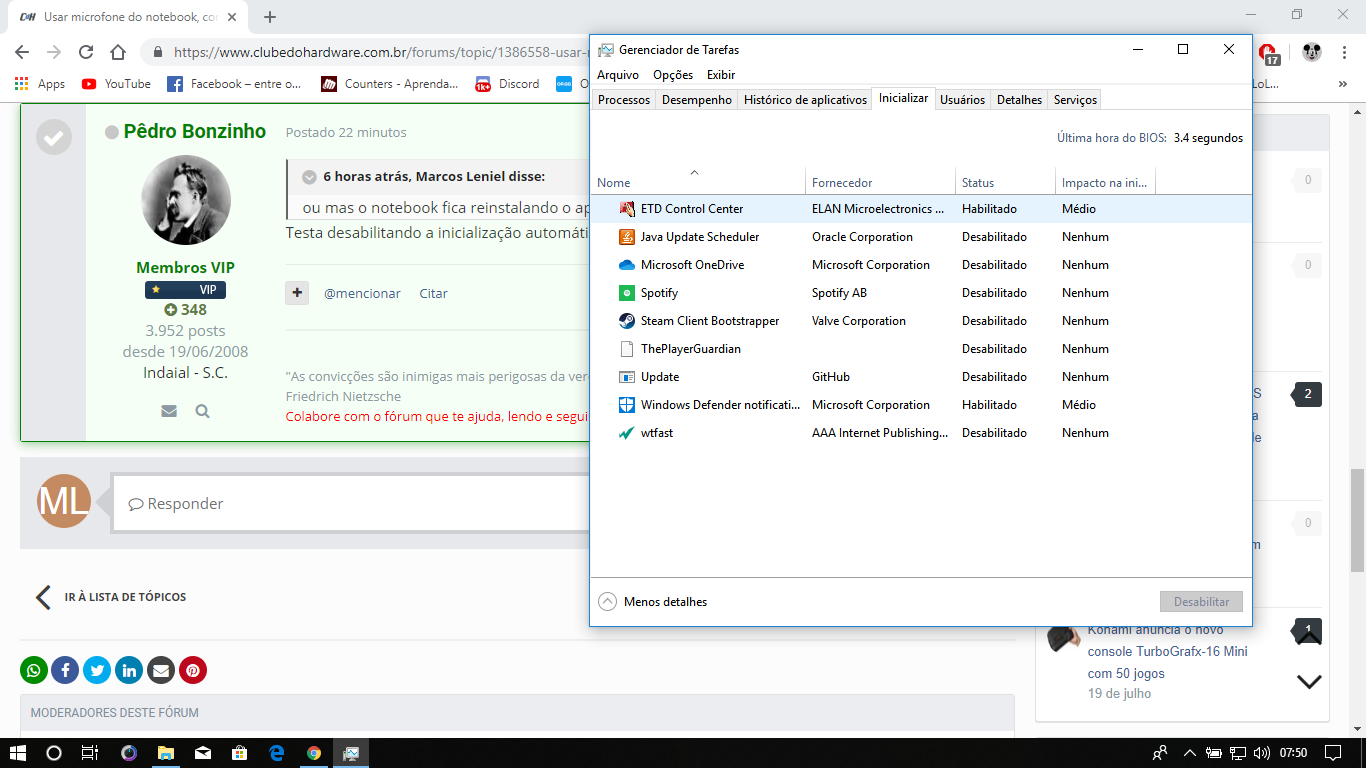Open Task View on the taskbar
This screenshot has height=768, width=1366.
[90, 753]
